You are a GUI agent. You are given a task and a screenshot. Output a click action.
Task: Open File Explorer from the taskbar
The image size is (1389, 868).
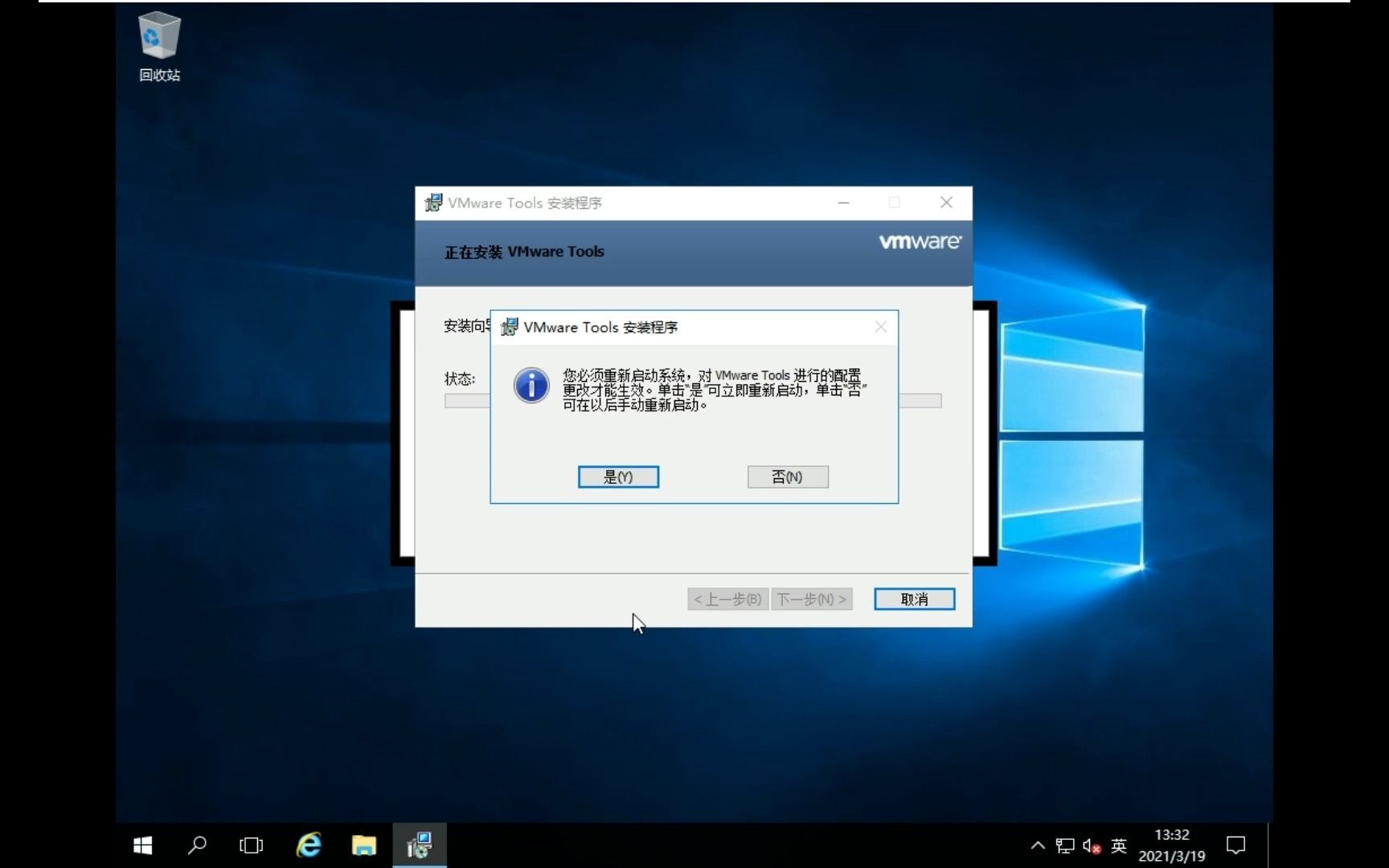pos(364,845)
